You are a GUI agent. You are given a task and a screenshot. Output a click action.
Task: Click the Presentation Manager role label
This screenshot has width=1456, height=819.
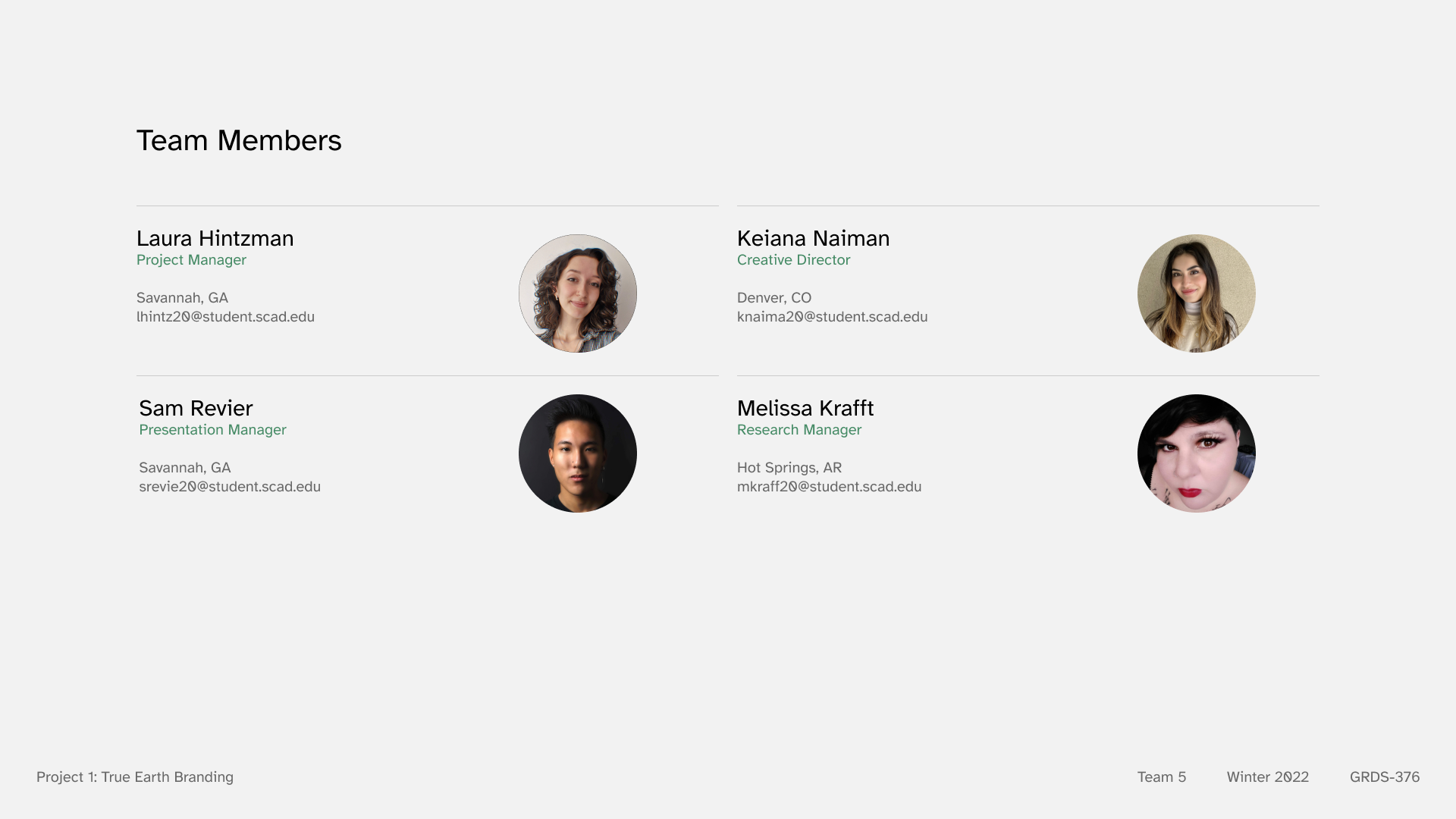point(212,430)
